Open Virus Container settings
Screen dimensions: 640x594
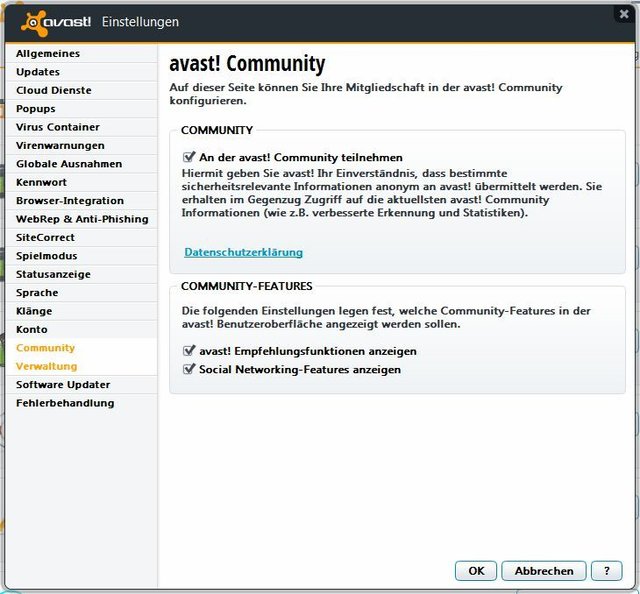click(x=81, y=127)
